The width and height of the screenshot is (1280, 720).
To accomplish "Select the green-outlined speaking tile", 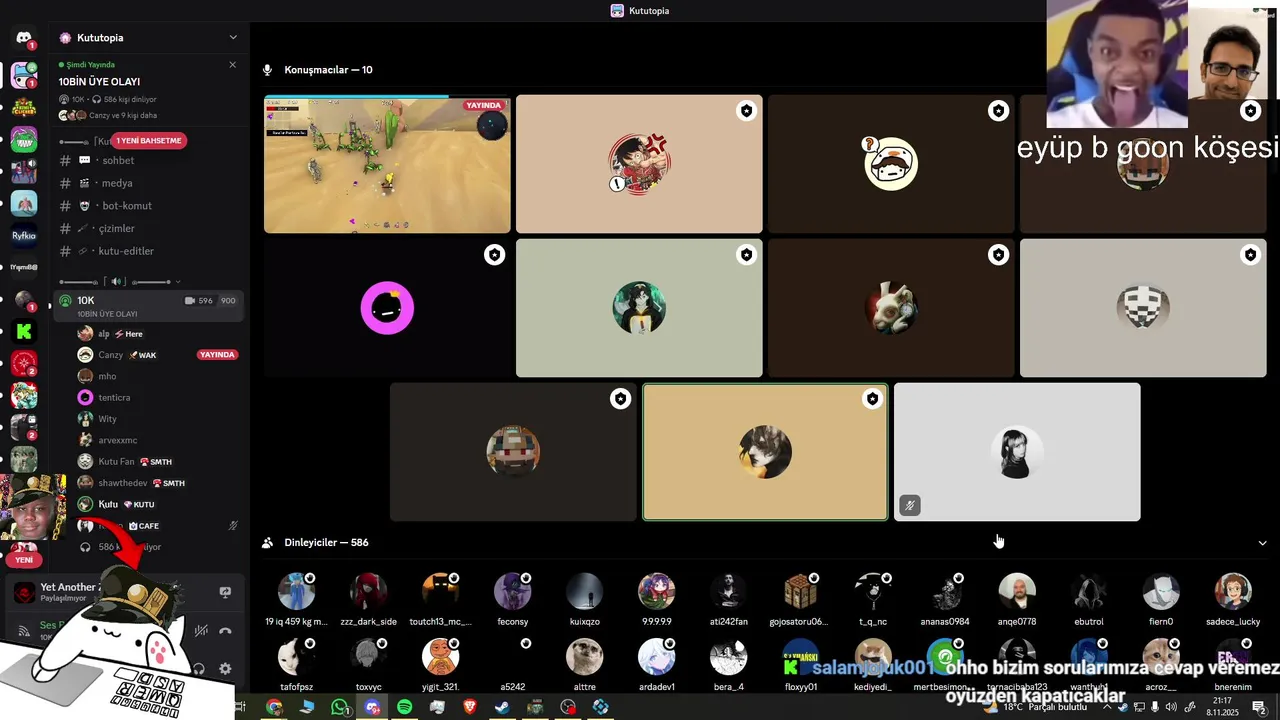I will point(765,452).
